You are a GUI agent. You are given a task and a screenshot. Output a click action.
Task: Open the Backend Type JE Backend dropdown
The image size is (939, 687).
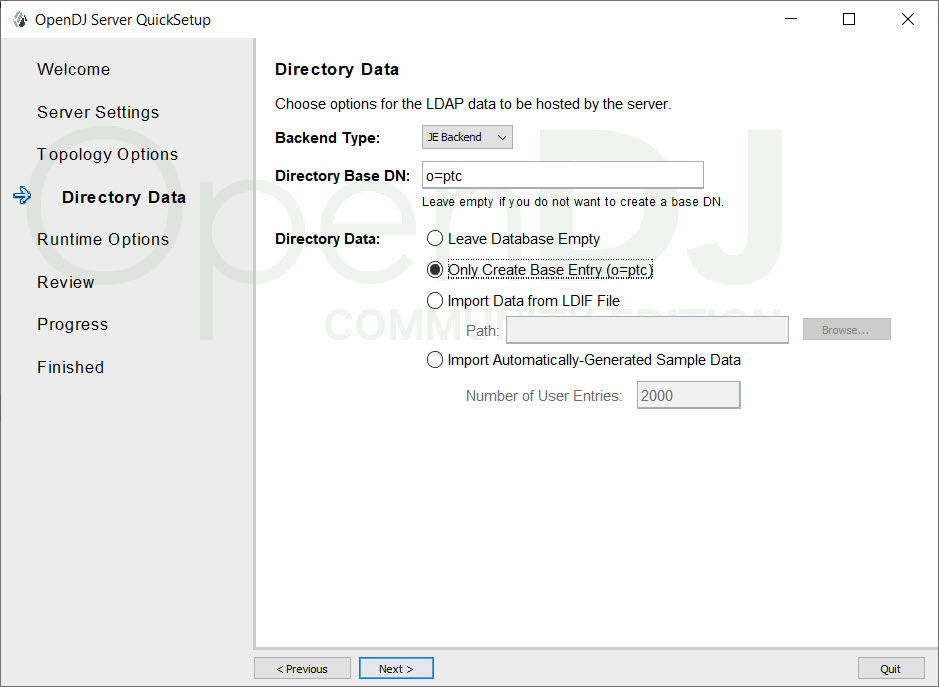(x=467, y=137)
